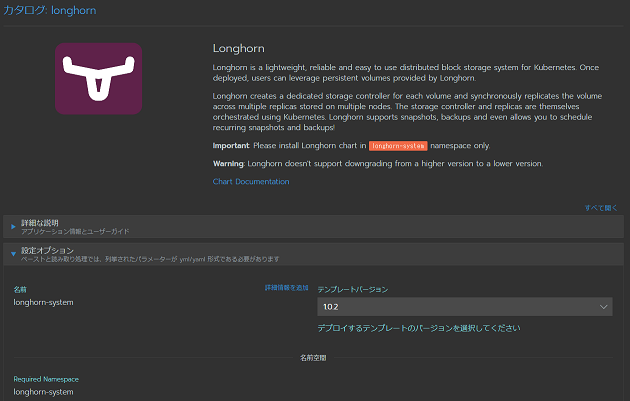
Task: Click the Longhorn heading text
Action: (x=239, y=48)
